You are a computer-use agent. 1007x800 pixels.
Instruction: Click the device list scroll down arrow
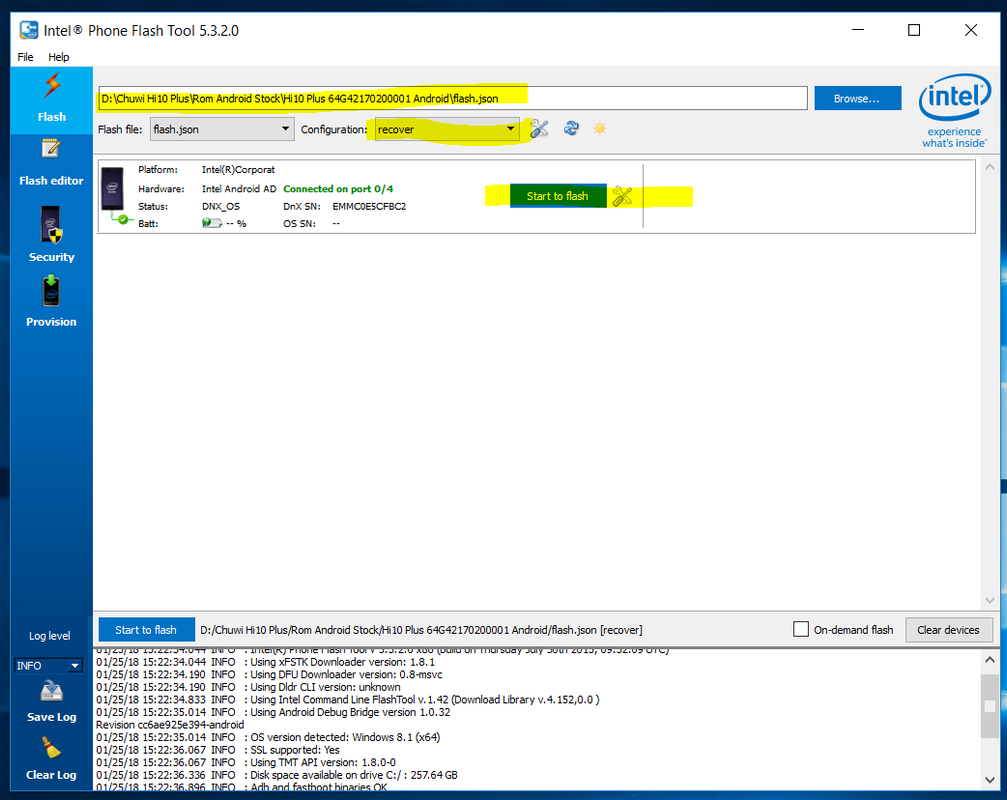(990, 600)
